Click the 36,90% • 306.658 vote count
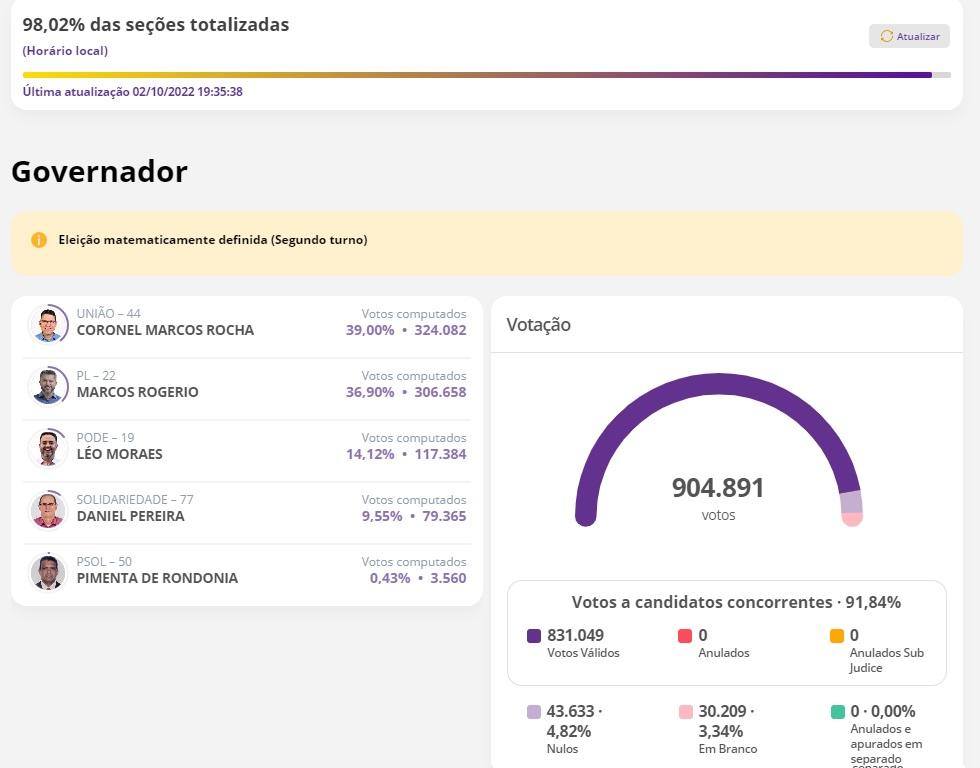980x768 pixels. coord(406,392)
